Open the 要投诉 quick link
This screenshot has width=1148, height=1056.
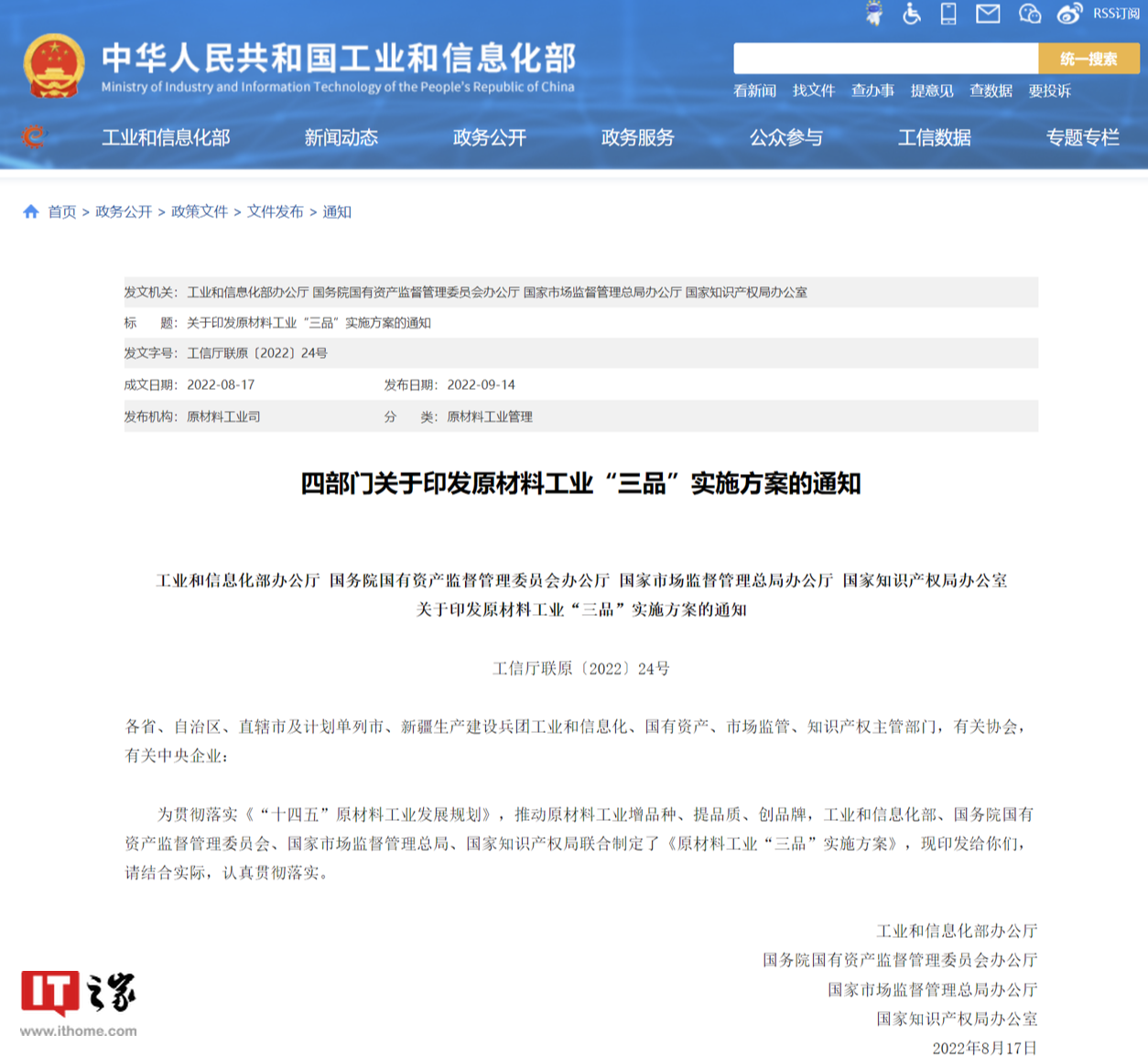1049,91
